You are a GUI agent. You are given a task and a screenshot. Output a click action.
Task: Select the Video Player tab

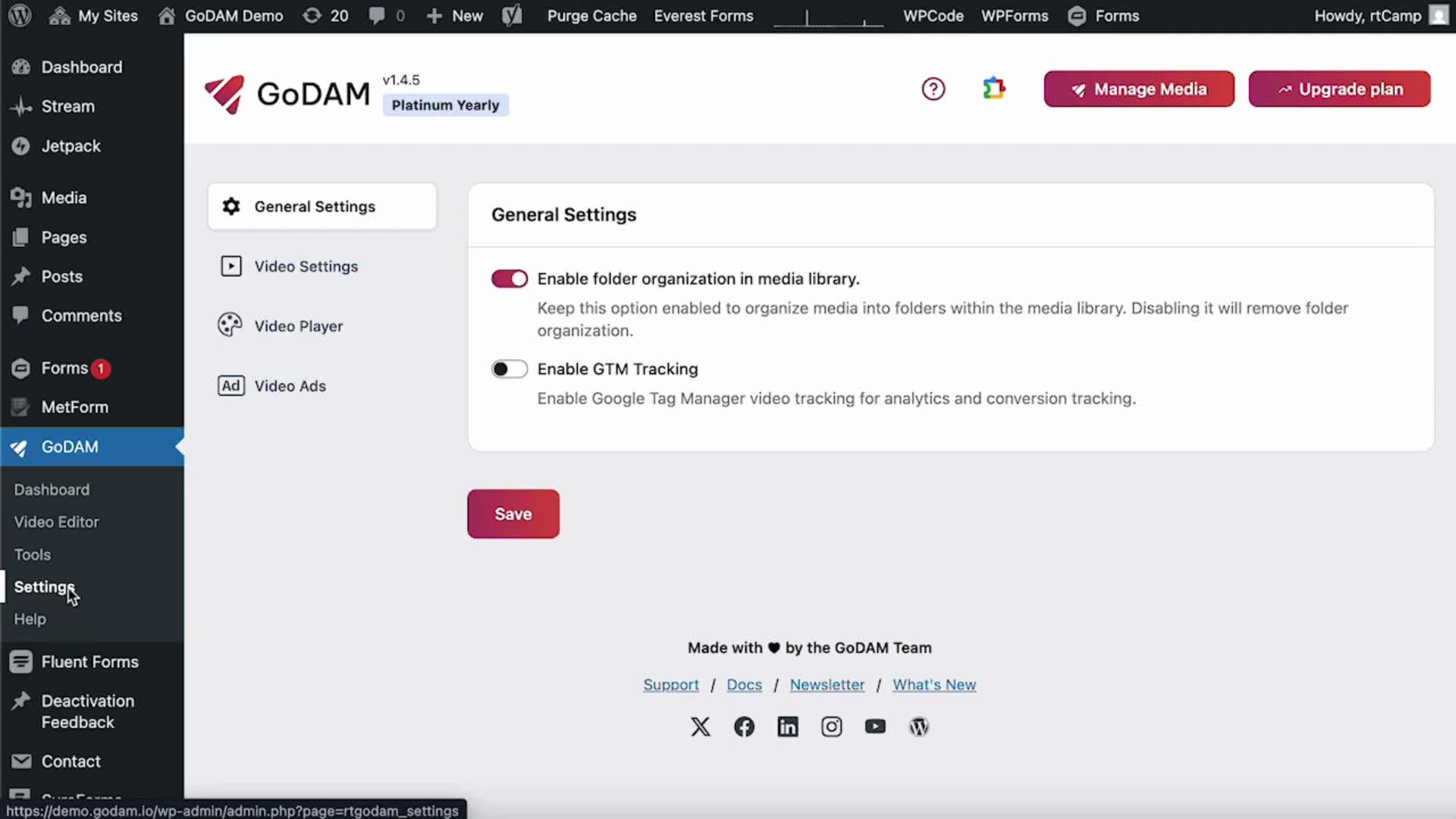tap(322, 326)
